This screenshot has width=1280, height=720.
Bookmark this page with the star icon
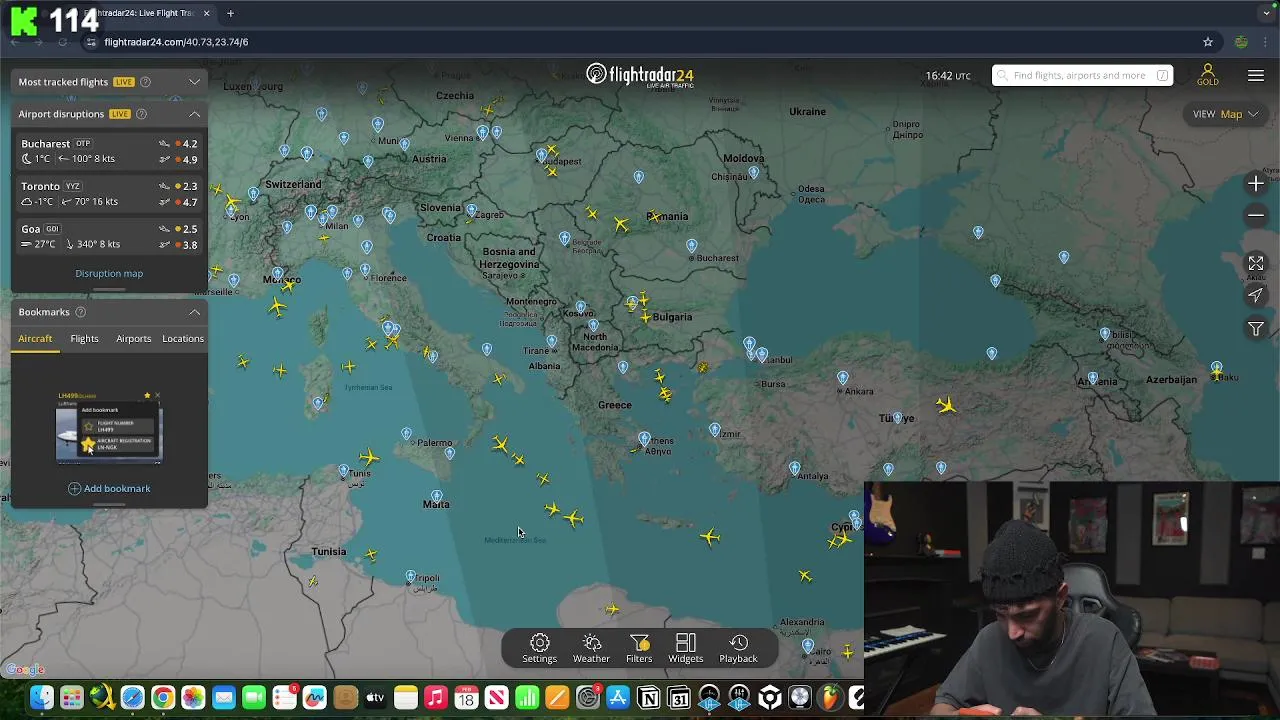1208,42
